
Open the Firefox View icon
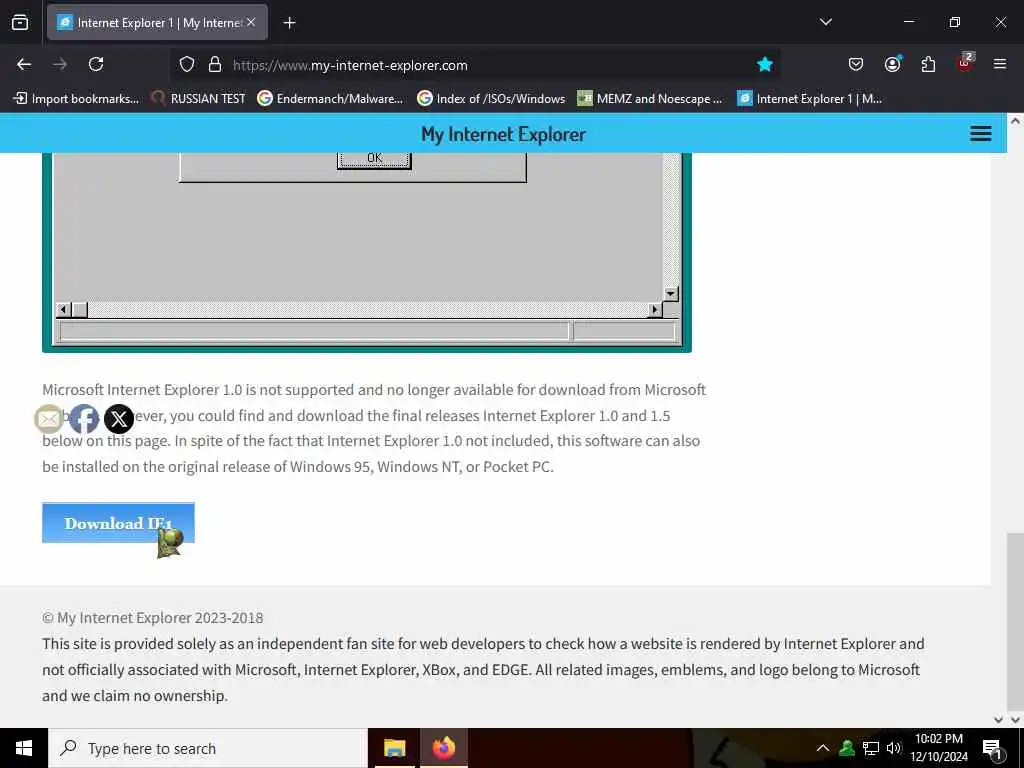click(x=20, y=22)
